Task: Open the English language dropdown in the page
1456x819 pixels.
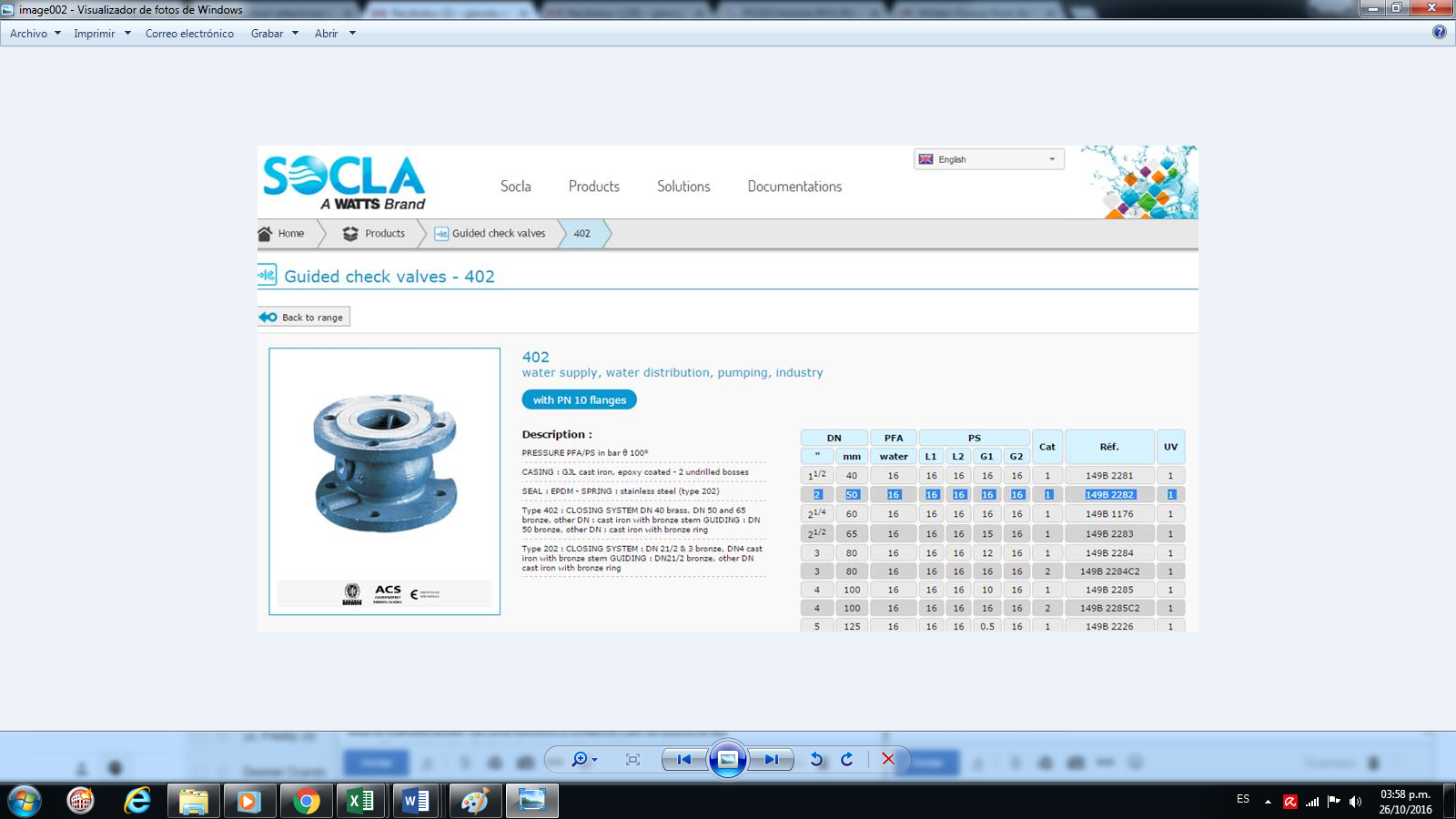Action: tap(988, 159)
